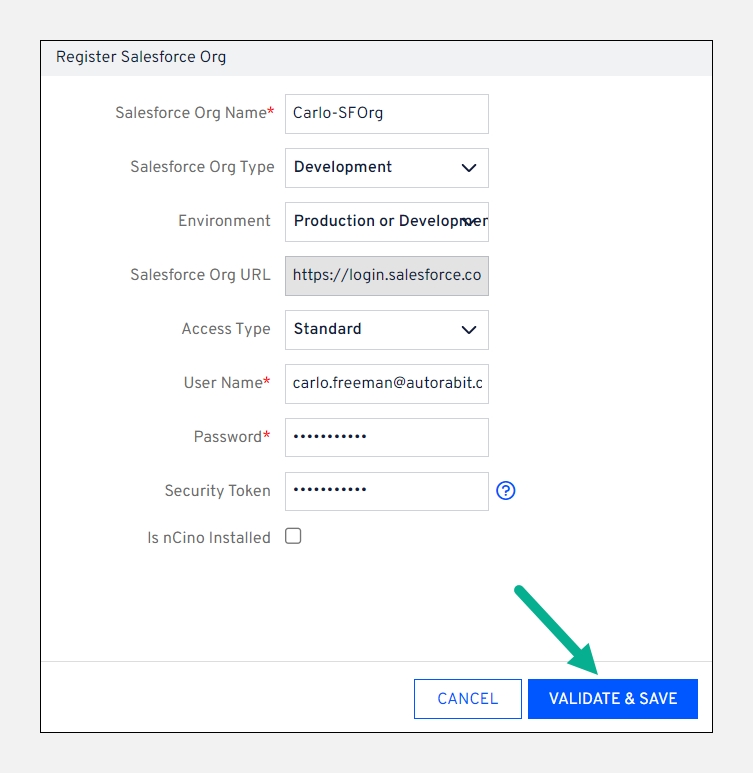
Task: Click the Access Type label text
Action: [226, 329]
